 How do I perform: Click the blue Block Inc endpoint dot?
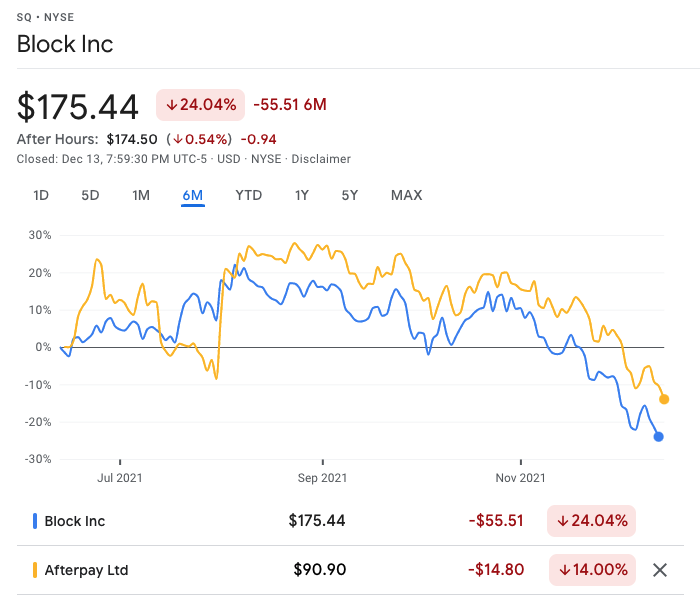point(659,436)
